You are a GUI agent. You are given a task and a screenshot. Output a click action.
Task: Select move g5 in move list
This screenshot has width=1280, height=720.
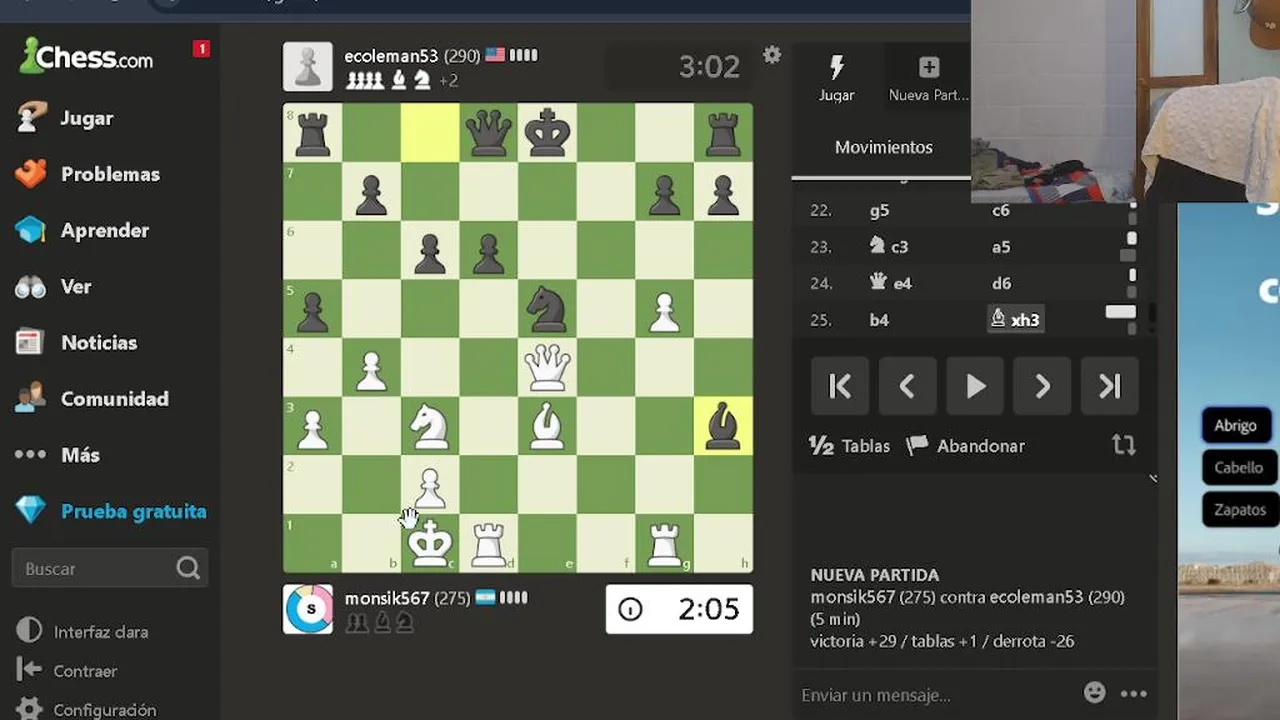click(879, 210)
